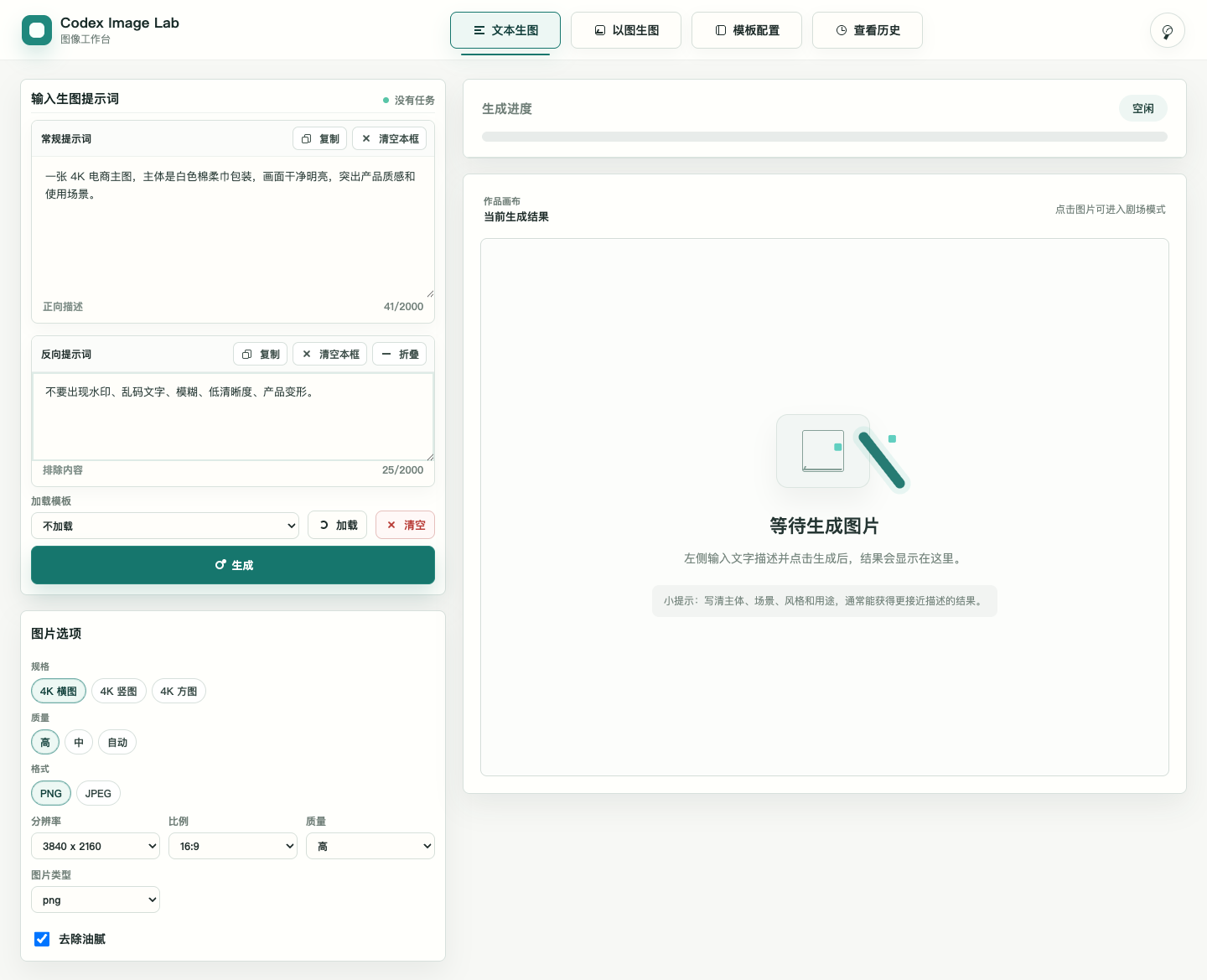
Task: Click the 复制 button for 常规提示词
Action: pyautogui.click(x=319, y=139)
